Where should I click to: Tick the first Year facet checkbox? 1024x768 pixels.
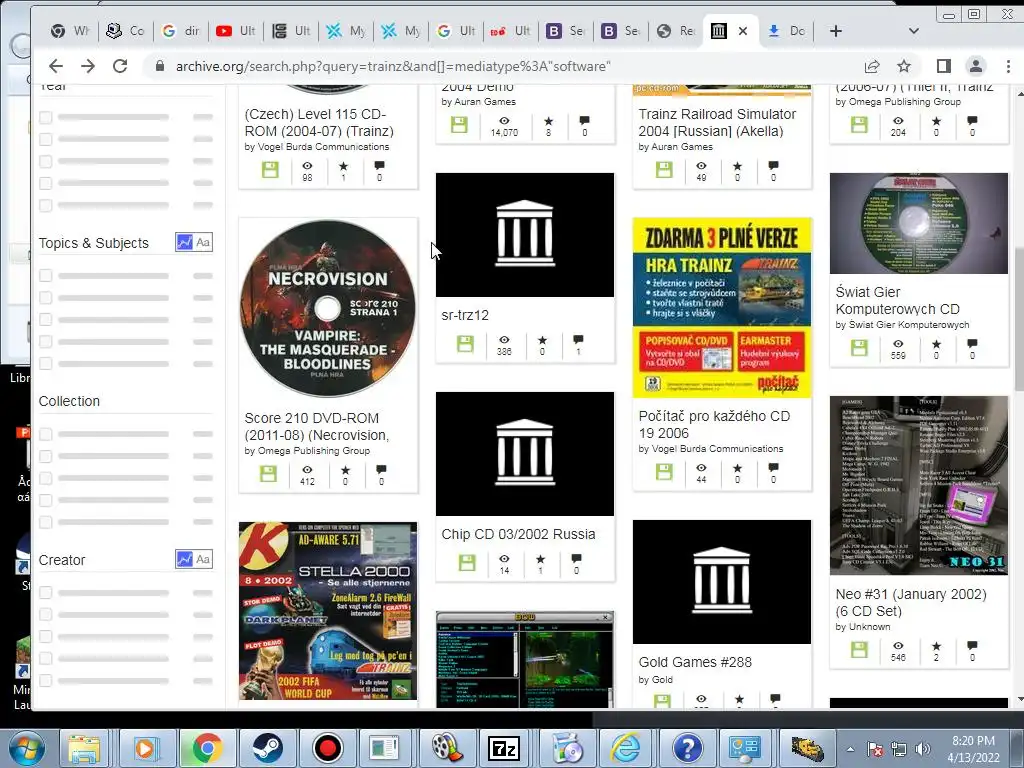(x=45, y=118)
